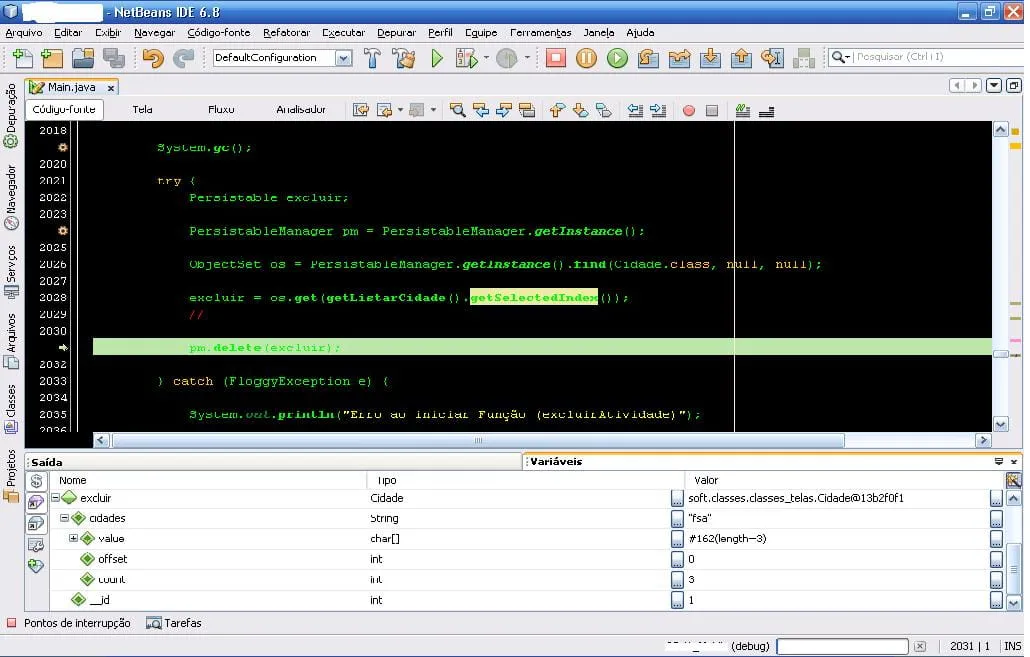Open the Depurar menu
Screen dimensions: 1030x657
pos(396,32)
